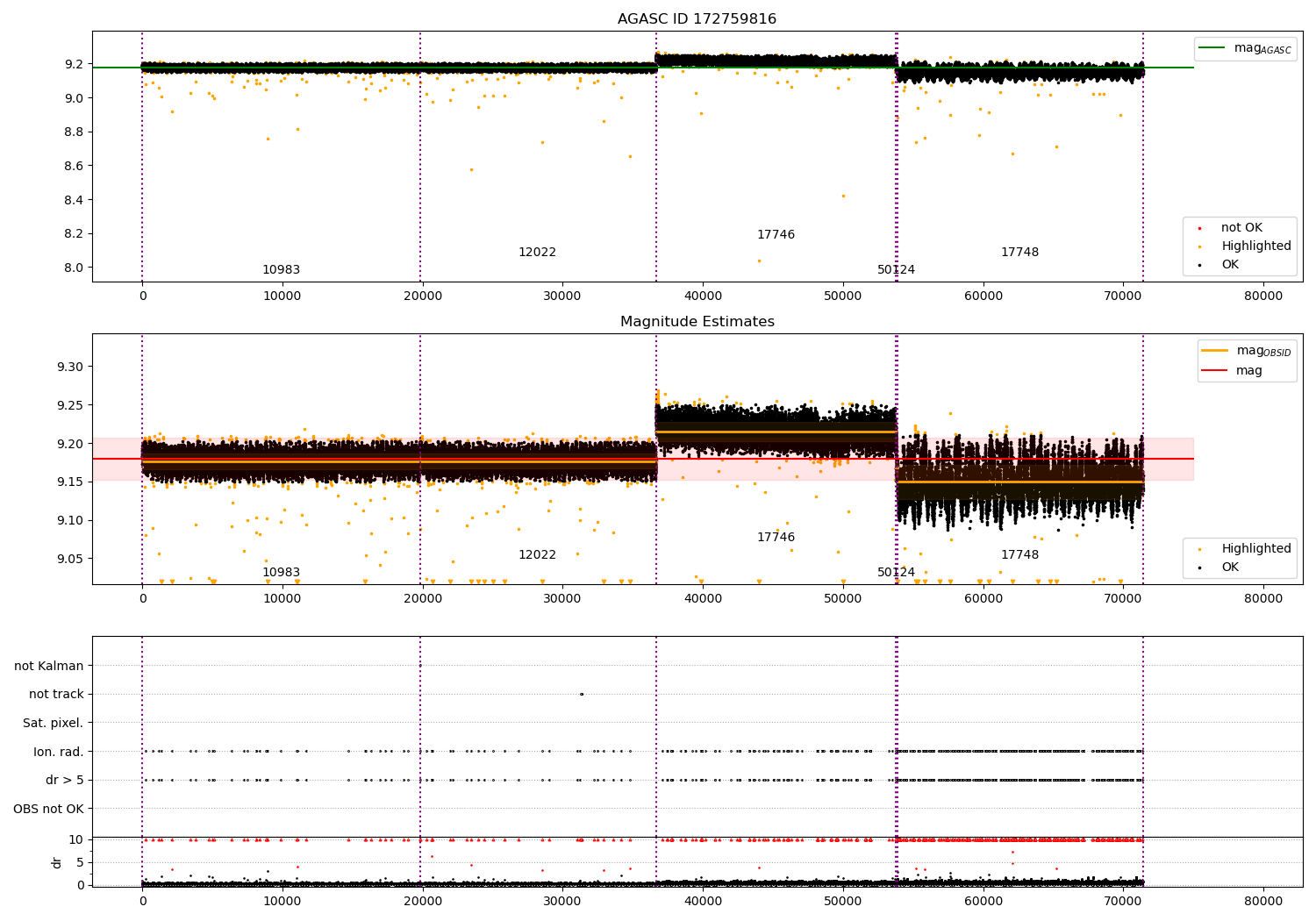1316x921 pixels.
Task: Click the 60000 x-tick under AGASC ID plot
Action: pos(983,296)
